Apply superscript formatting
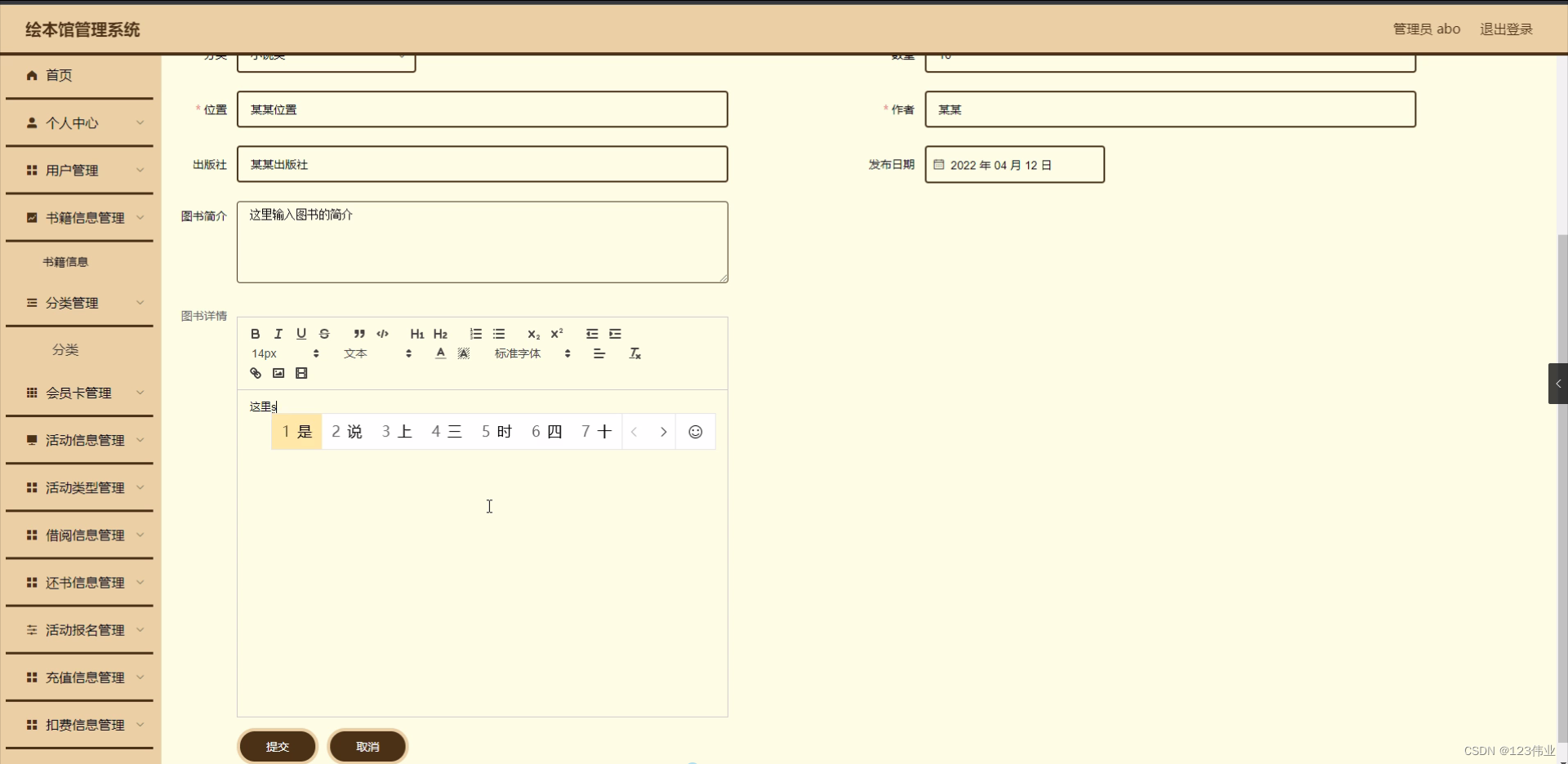1568x764 pixels. point(557,334)
